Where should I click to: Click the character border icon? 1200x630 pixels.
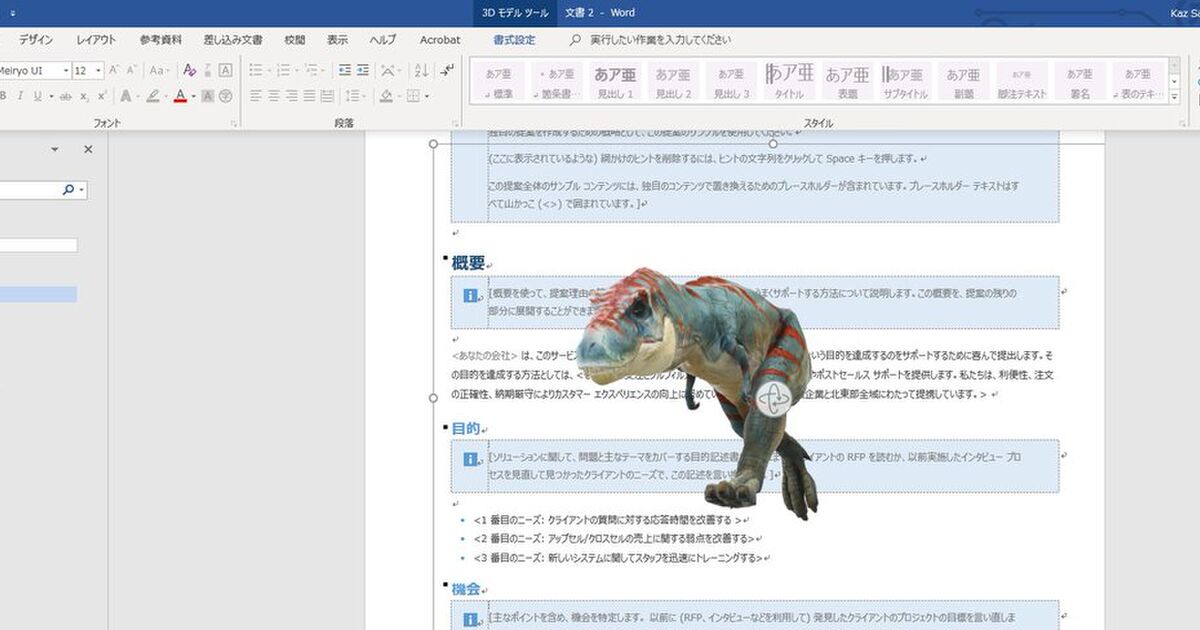(225, 70)
